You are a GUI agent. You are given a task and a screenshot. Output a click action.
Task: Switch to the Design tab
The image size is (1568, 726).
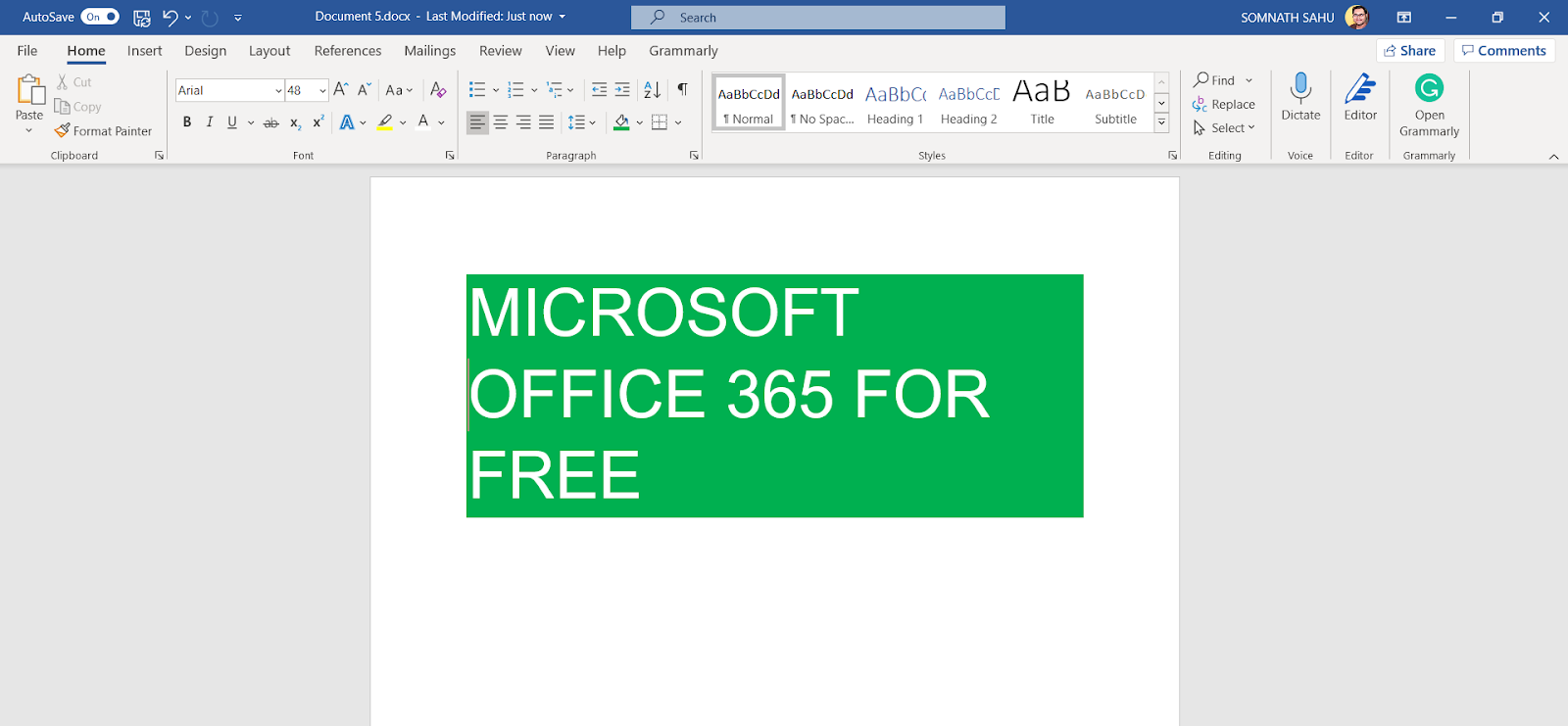coord(205,51)
